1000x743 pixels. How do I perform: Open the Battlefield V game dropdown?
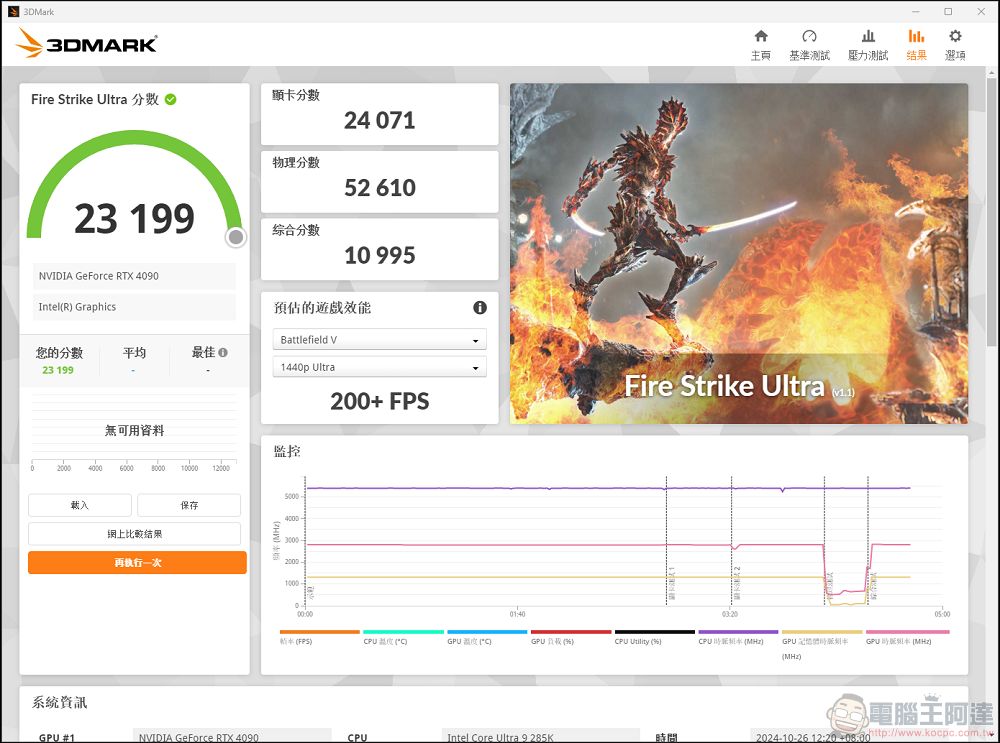point(379,339)
